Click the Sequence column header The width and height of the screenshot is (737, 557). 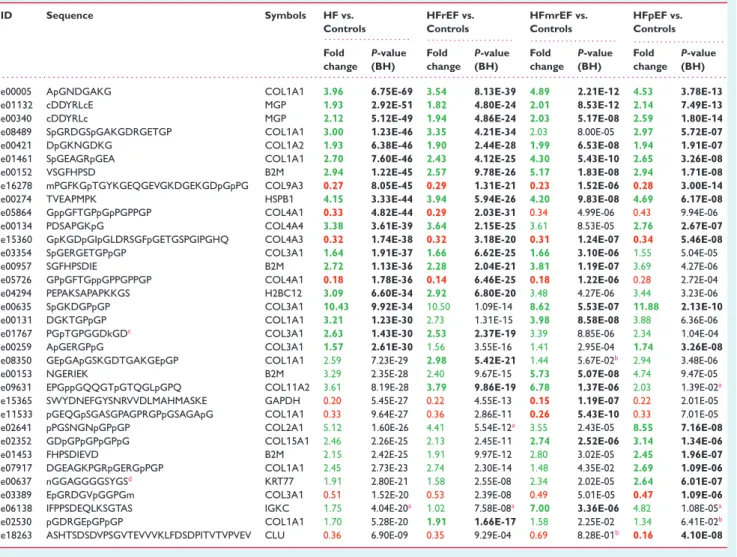(x=70, y=16)
